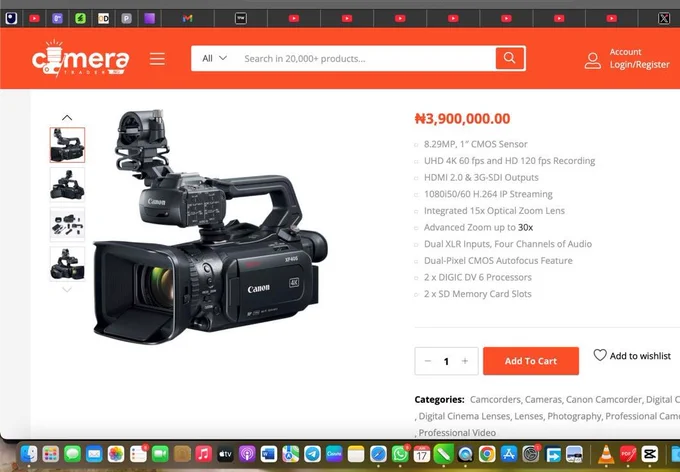680x472 pixels.
Task: Click the Camera Trader logo
Action: point(80,59)
